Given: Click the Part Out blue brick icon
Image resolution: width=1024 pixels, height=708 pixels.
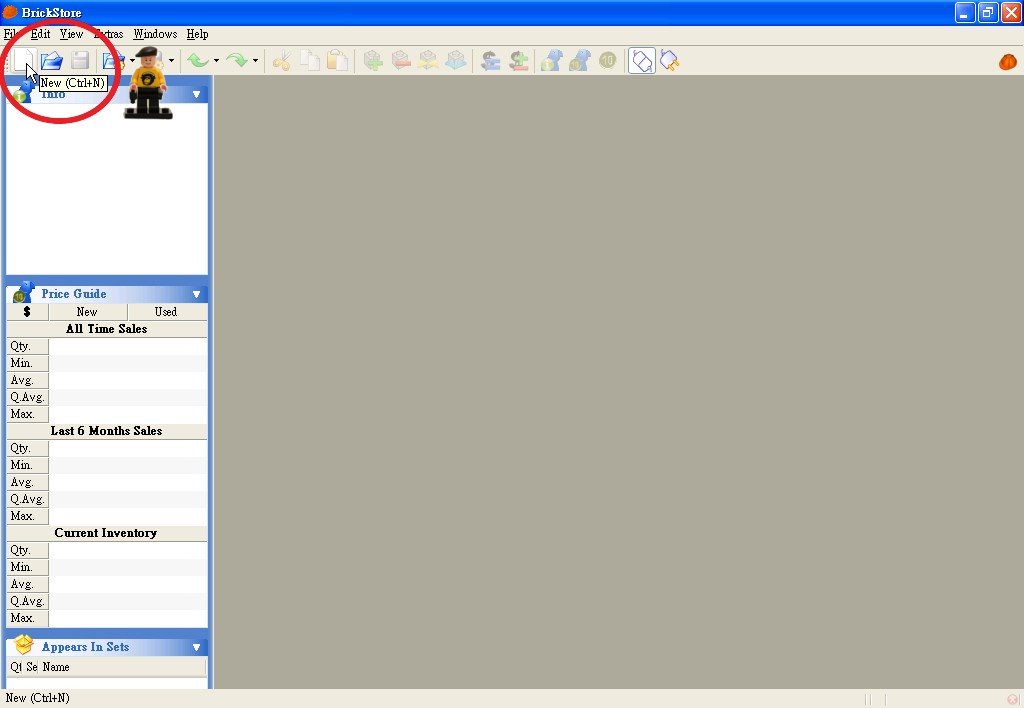Looking at the screenshot, I should (x=455, y=61).
